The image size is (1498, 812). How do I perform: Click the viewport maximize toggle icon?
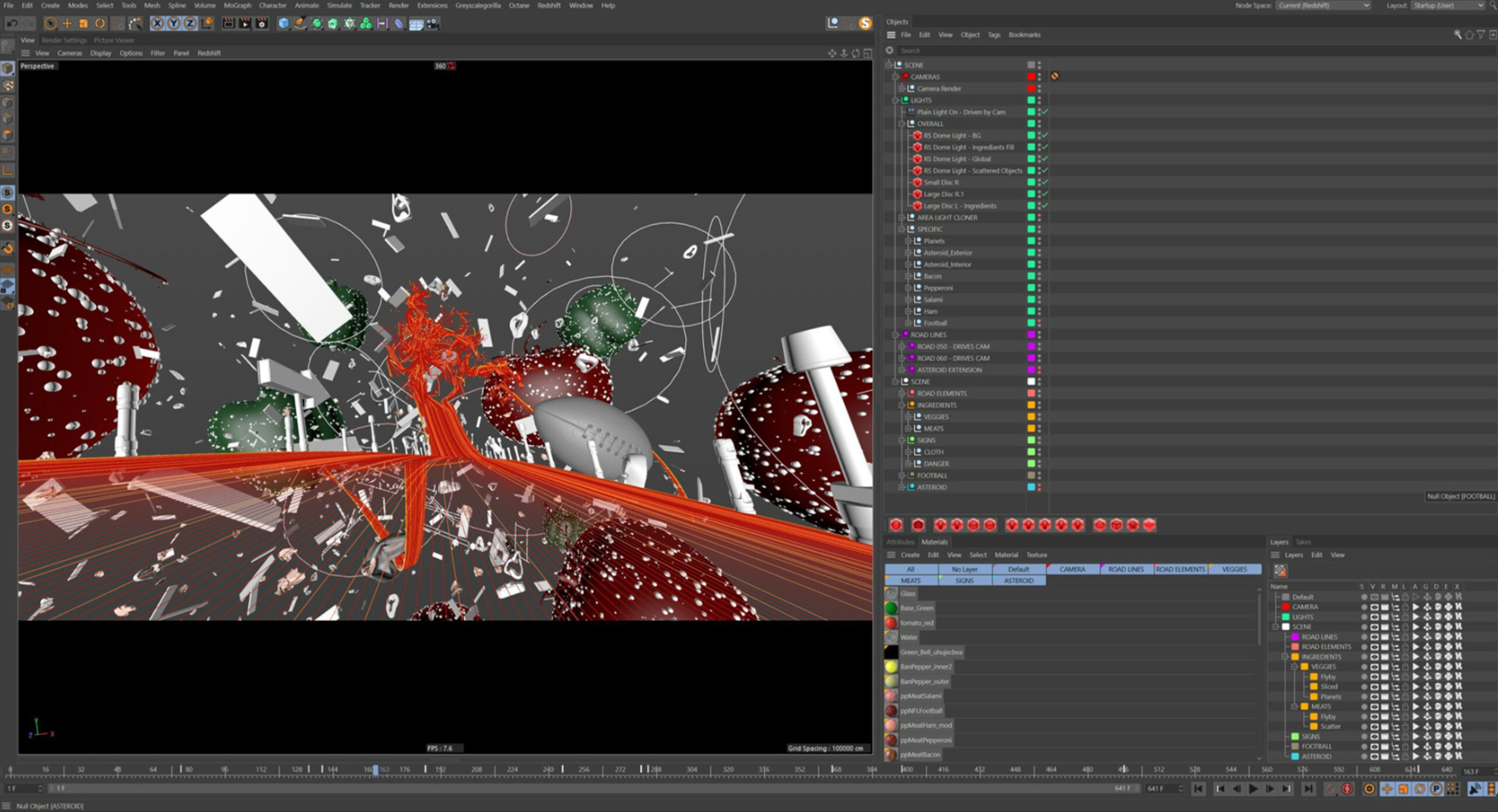point(867,53)
